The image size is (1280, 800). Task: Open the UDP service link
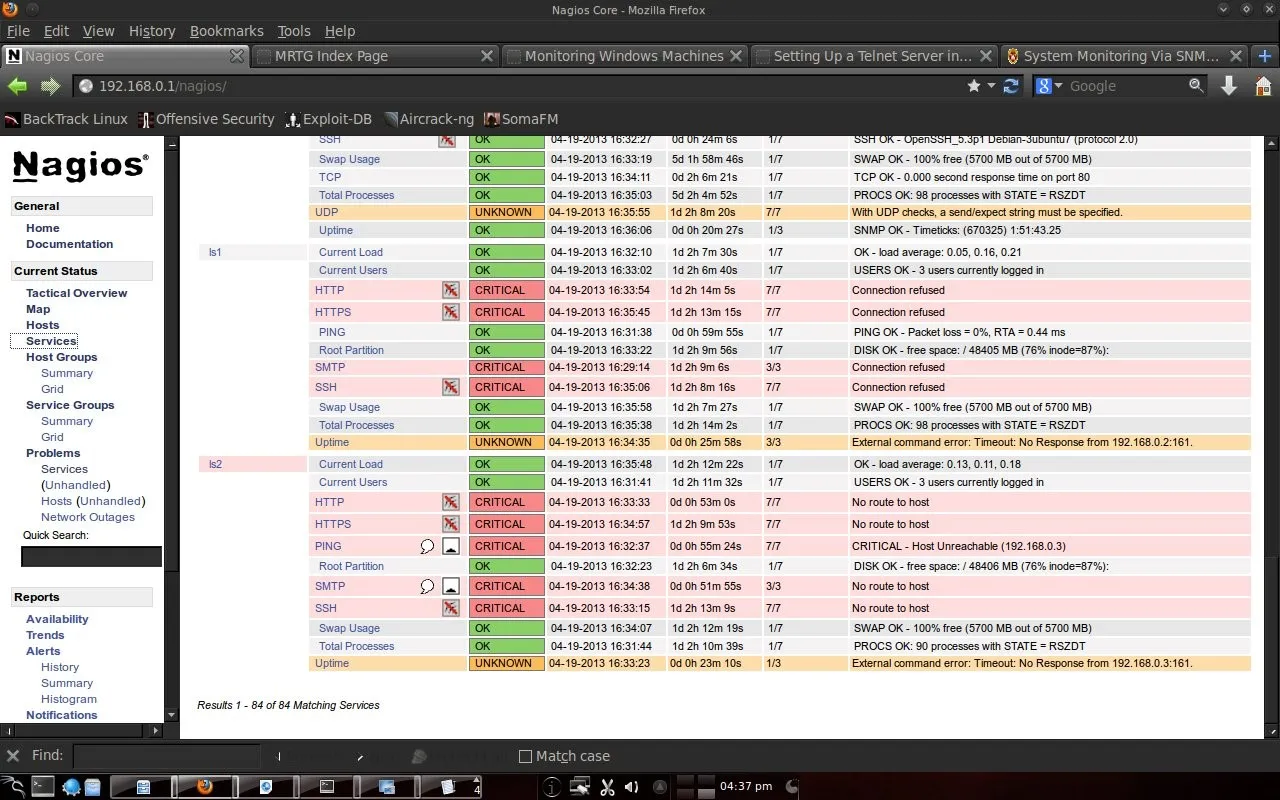pyautogui.click(x=326, y=212)
